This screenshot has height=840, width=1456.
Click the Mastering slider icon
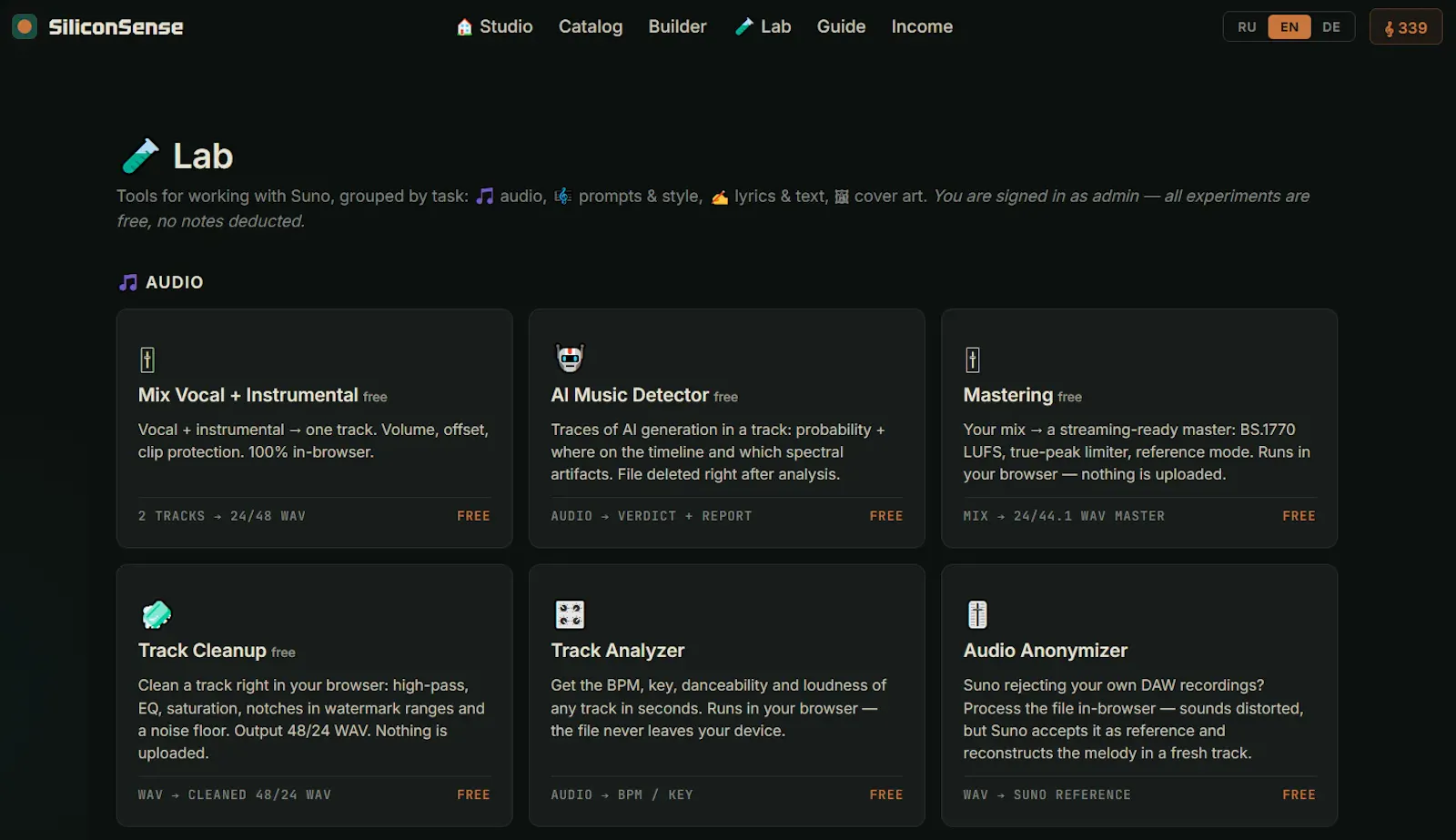click(973, 359)
